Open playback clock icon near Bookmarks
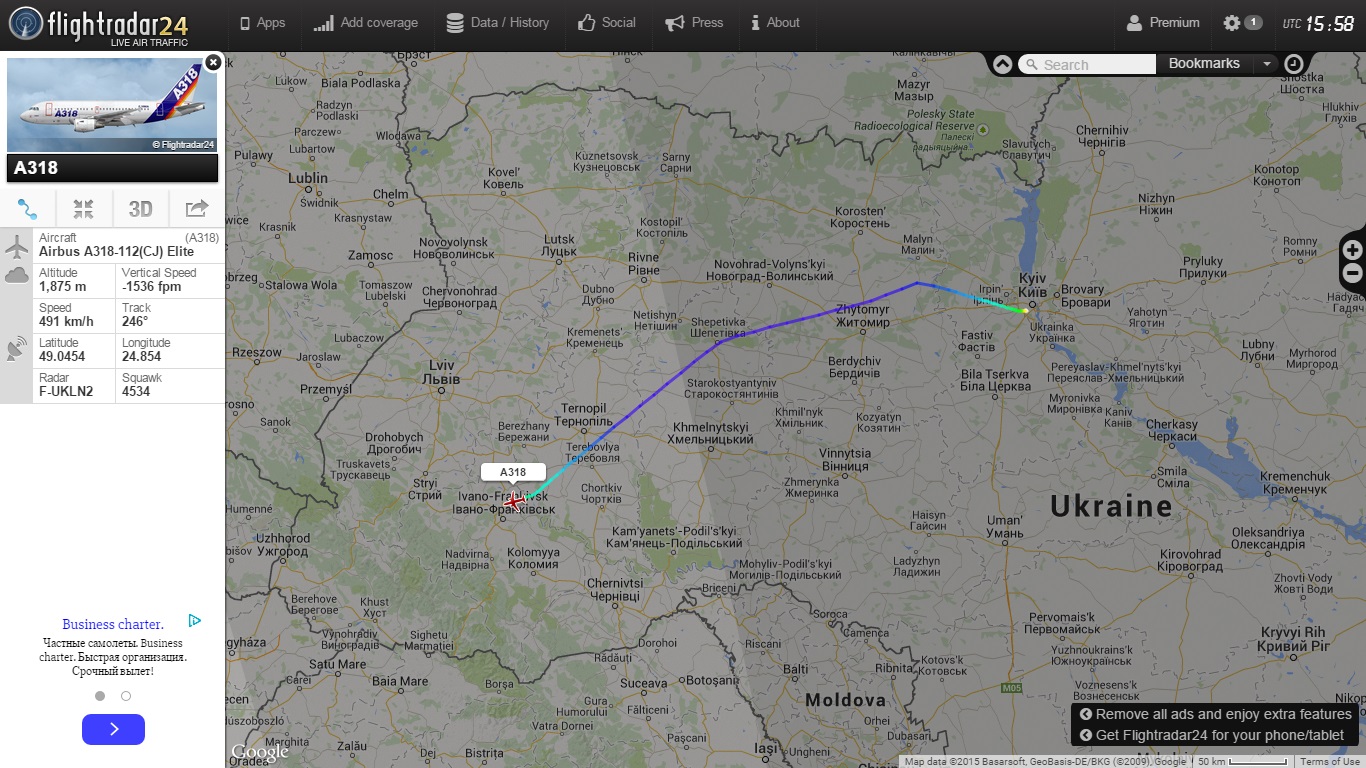 point(1293,64)
